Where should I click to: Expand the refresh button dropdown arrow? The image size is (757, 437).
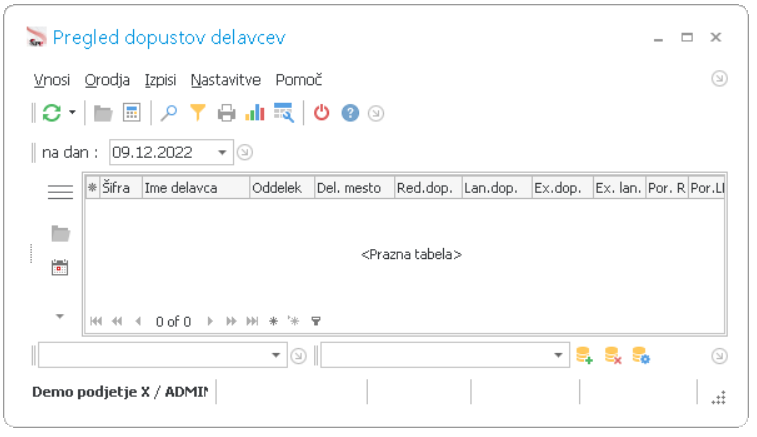click(x=72, y=113)
